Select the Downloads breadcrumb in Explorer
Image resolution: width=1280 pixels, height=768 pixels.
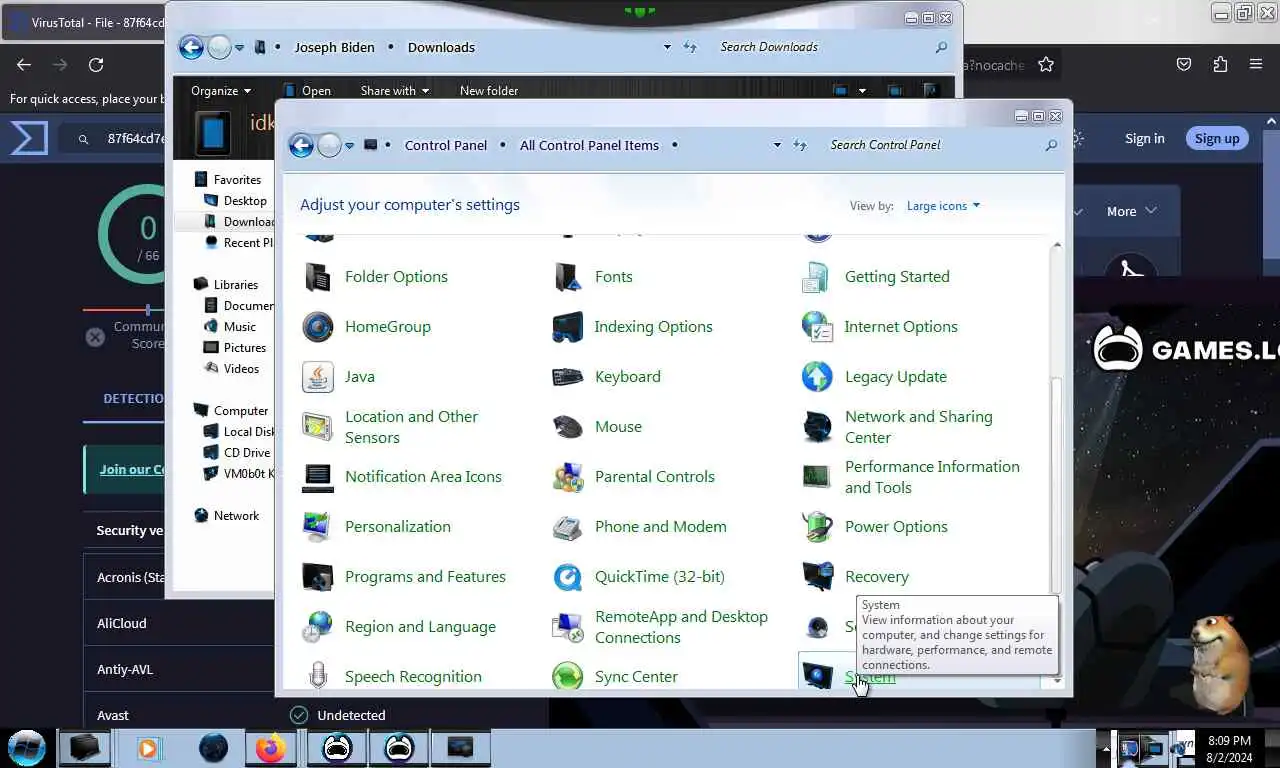coord(441,47)
